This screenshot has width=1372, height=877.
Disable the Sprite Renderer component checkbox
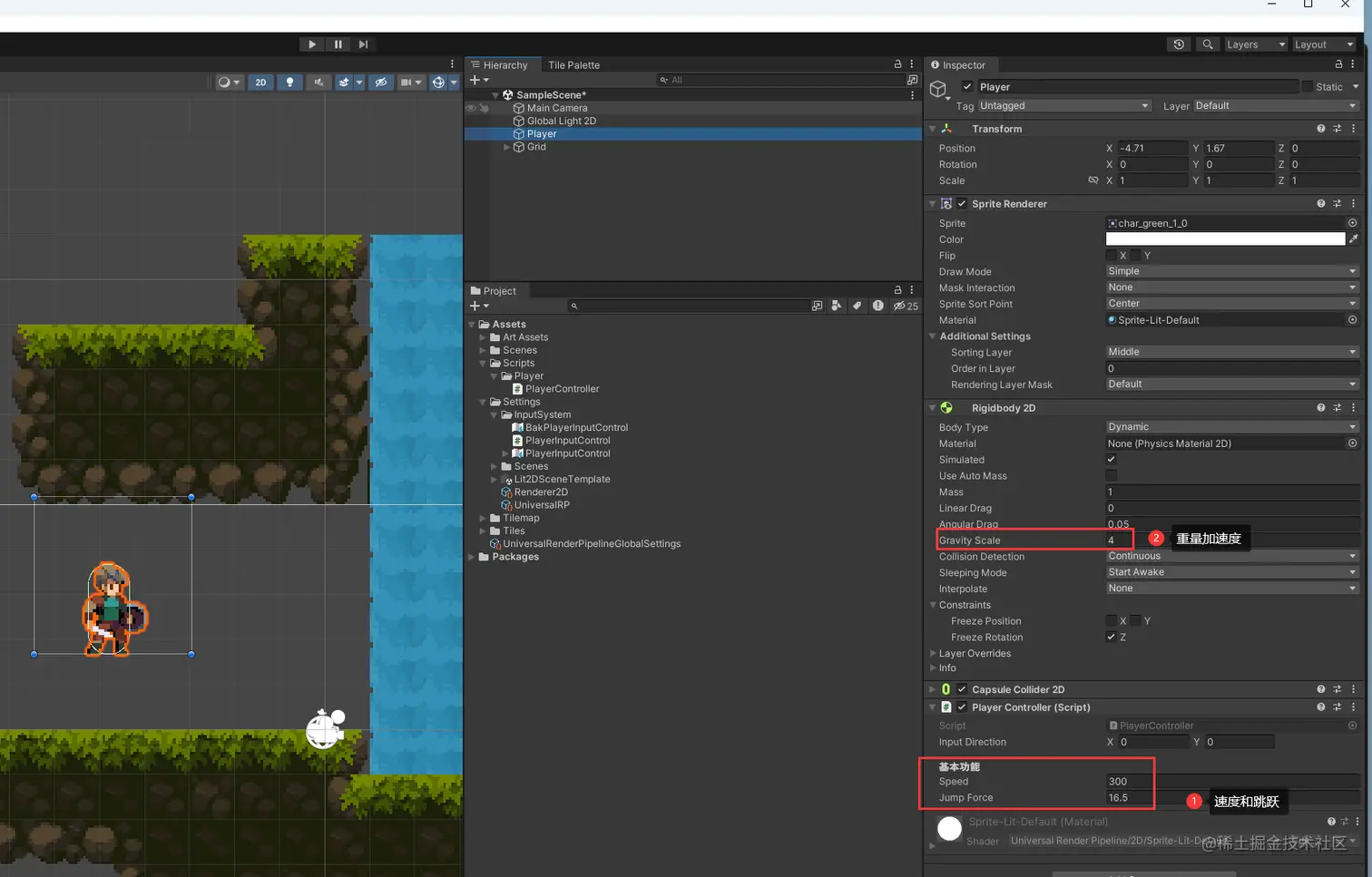(x=962, y=204)
